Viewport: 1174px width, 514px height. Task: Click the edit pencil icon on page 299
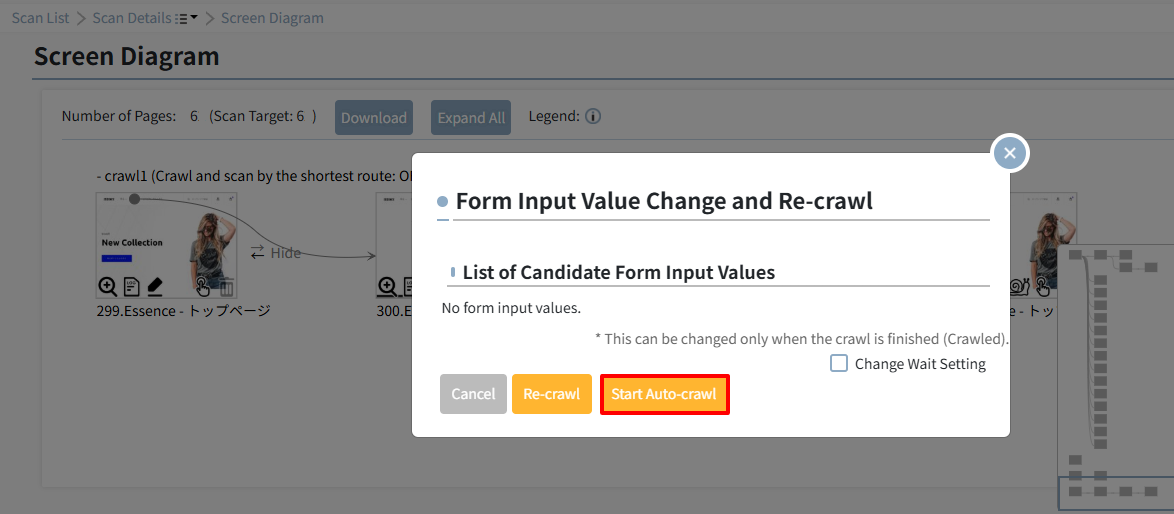point(154,287)
